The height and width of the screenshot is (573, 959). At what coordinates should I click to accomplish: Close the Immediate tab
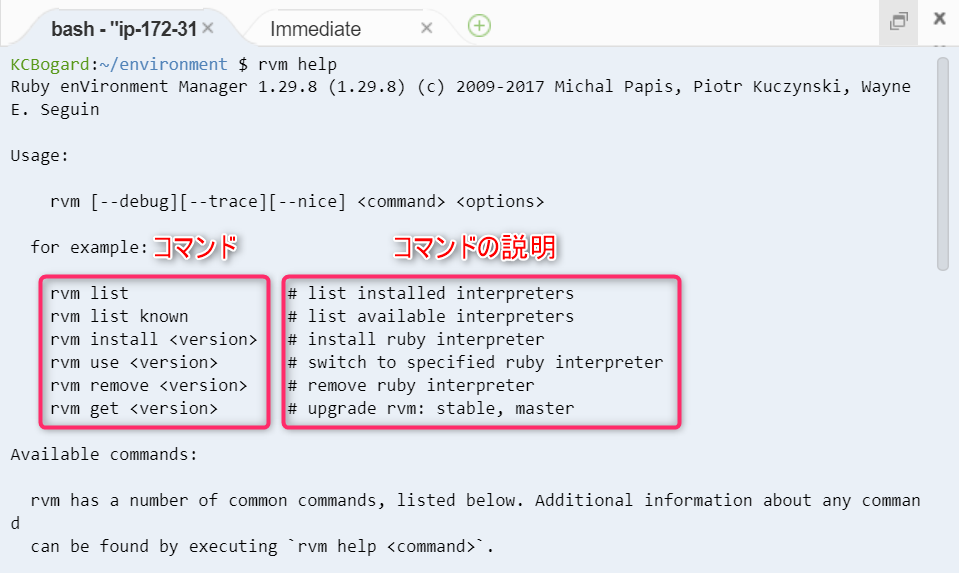tap(427, 28)
